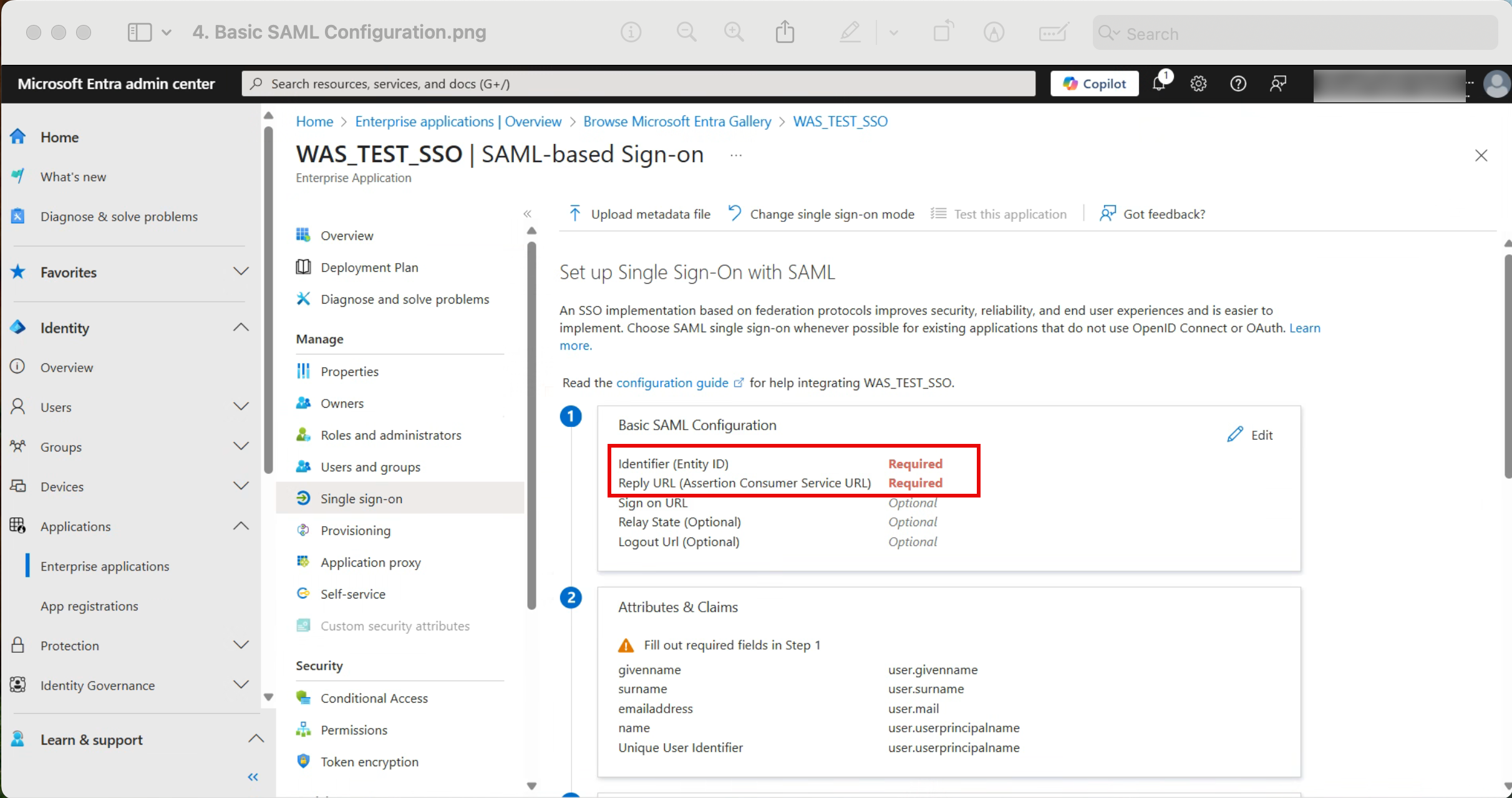Click the Preview sidebar toggle icon

click(x=140, y=32)
